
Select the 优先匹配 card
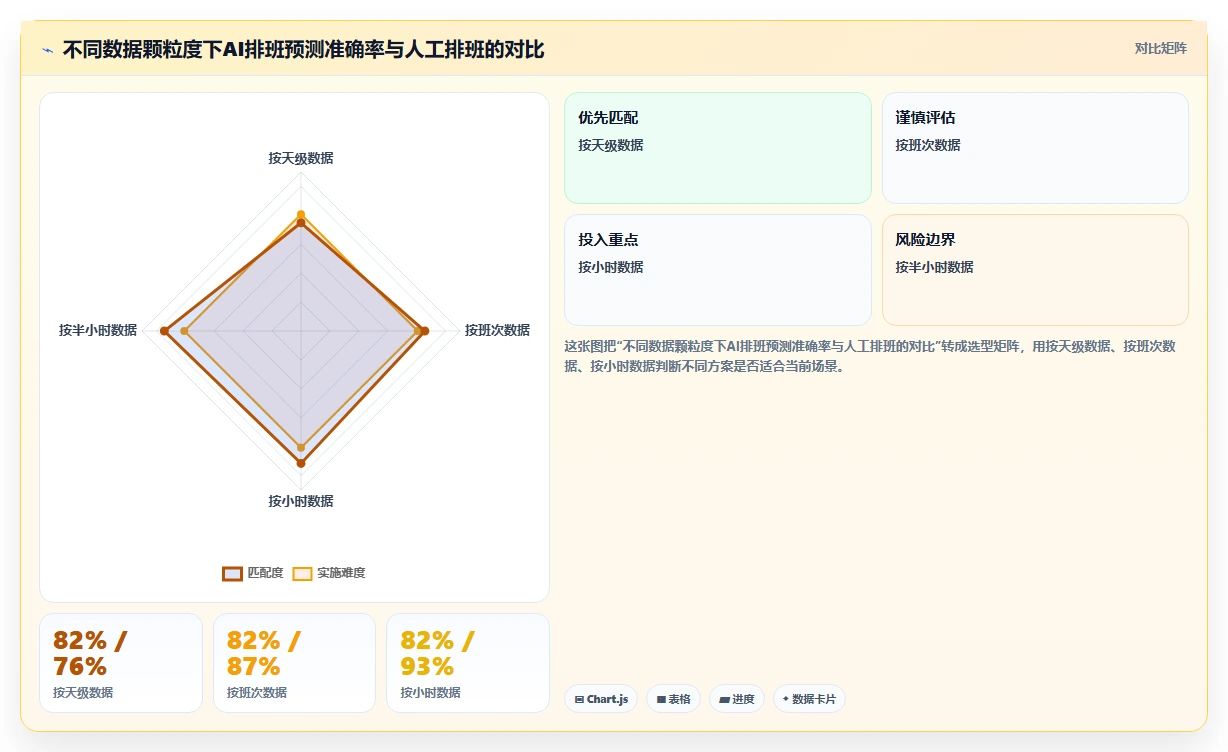(718, 148)
